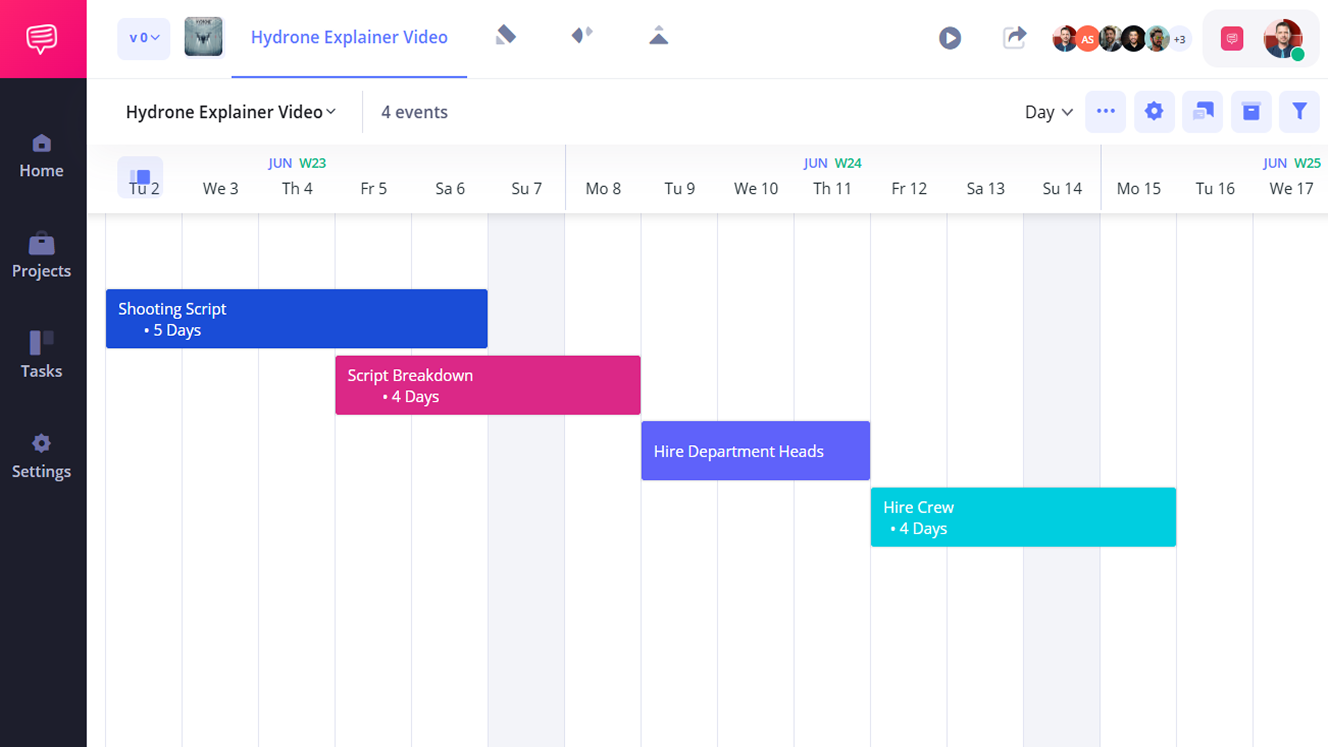
Task: Click the Su 7 date header
Action: coord(527,188)
